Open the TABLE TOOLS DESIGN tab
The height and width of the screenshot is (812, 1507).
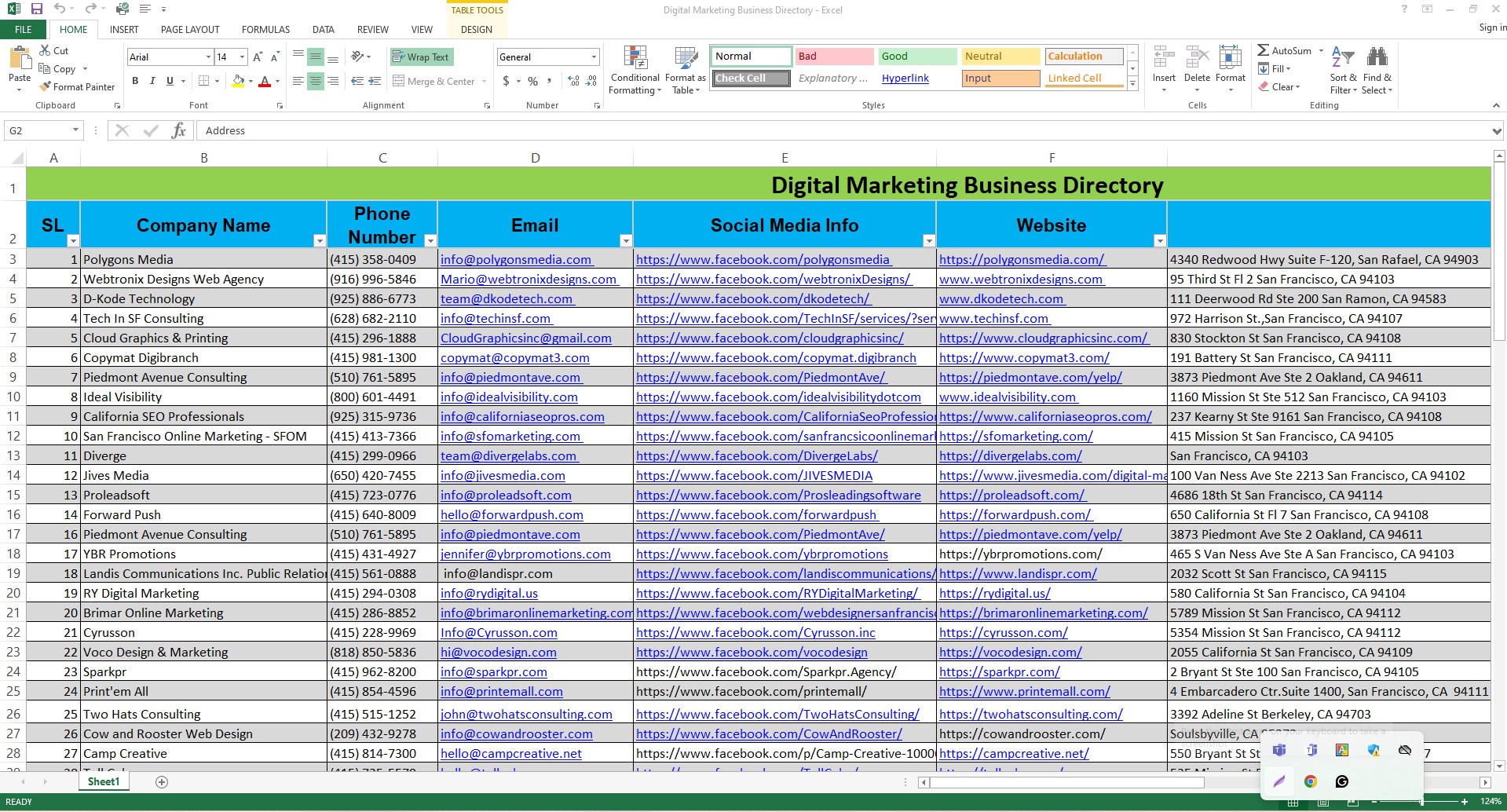[476, 29]
